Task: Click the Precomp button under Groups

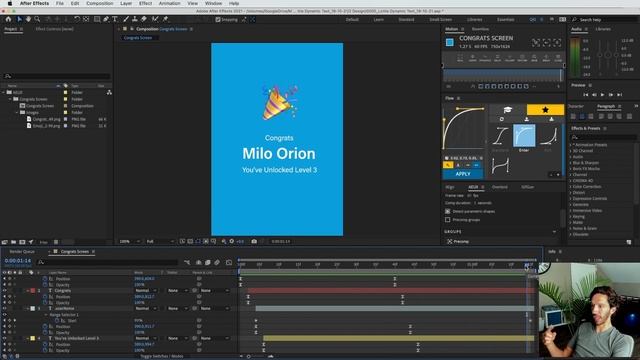Action: point(458,241)
